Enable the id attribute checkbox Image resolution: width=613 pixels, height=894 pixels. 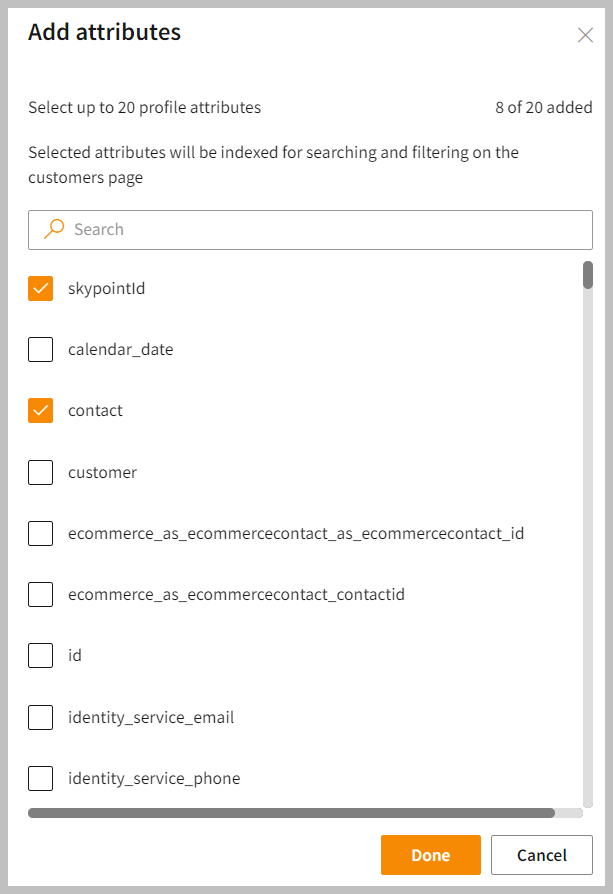[41, 655]
